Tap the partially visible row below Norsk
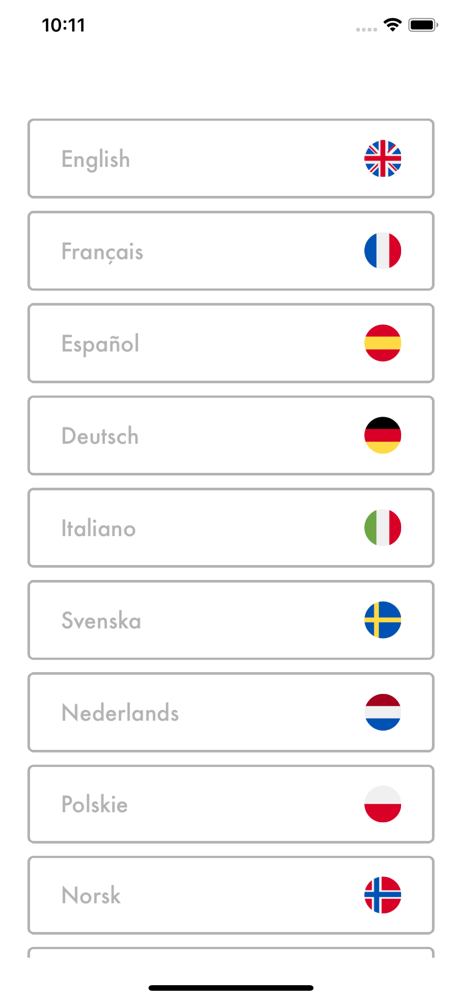Viewport: 462px width, 1000px height. [231, 953]
